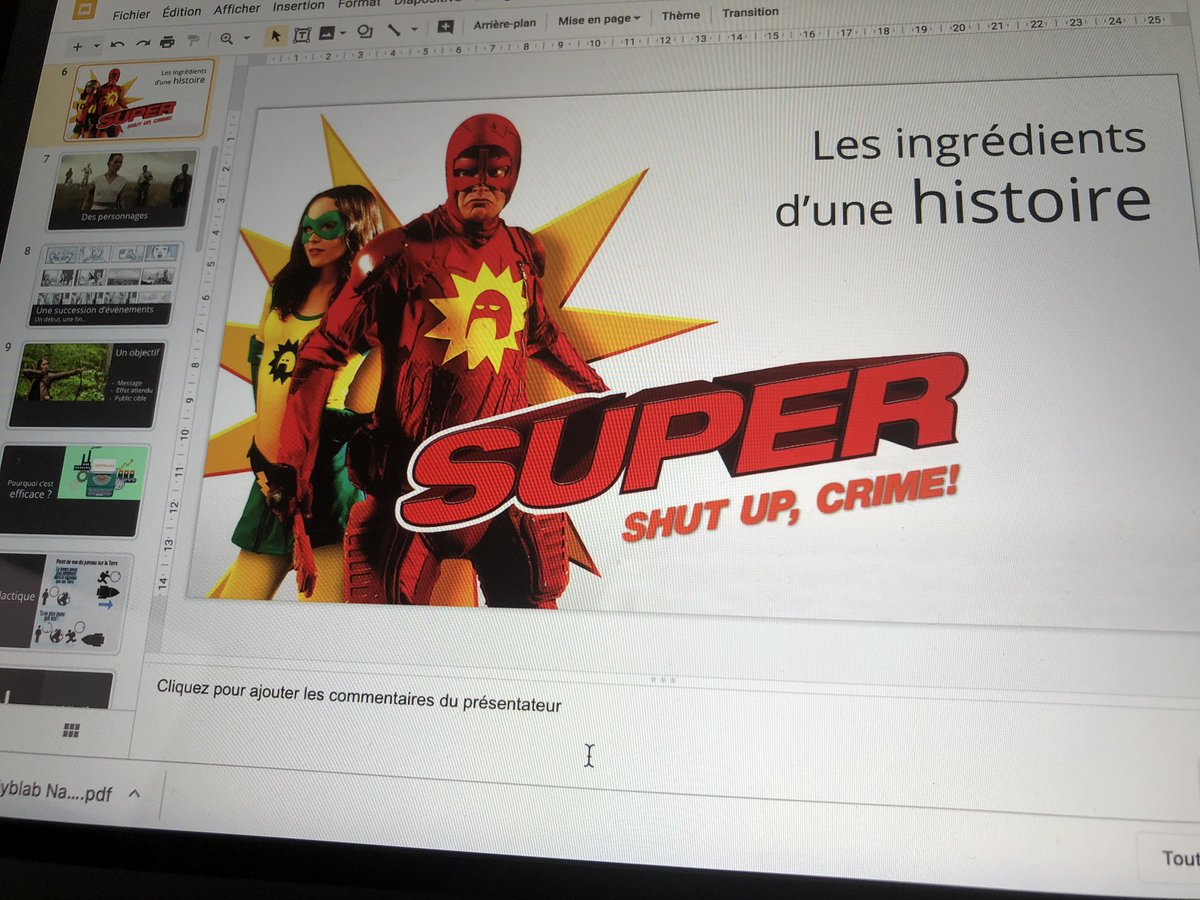Insert an image from toolbar
This screenshot has width=1200, height=900.
coord(327,34)
